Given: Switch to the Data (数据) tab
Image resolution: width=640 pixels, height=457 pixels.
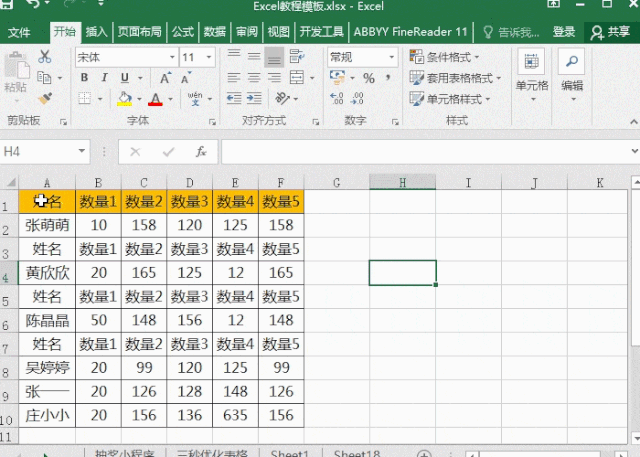Looking at the screenshot, I should point(215,32).
